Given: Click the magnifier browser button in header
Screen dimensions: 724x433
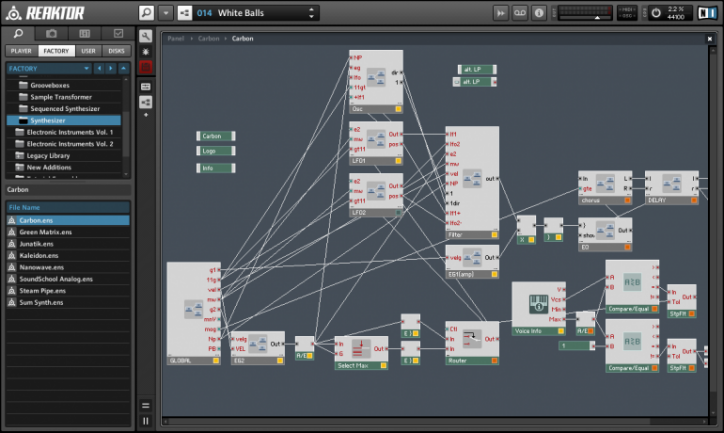Looking at the screenshot, I should [146, 13].
